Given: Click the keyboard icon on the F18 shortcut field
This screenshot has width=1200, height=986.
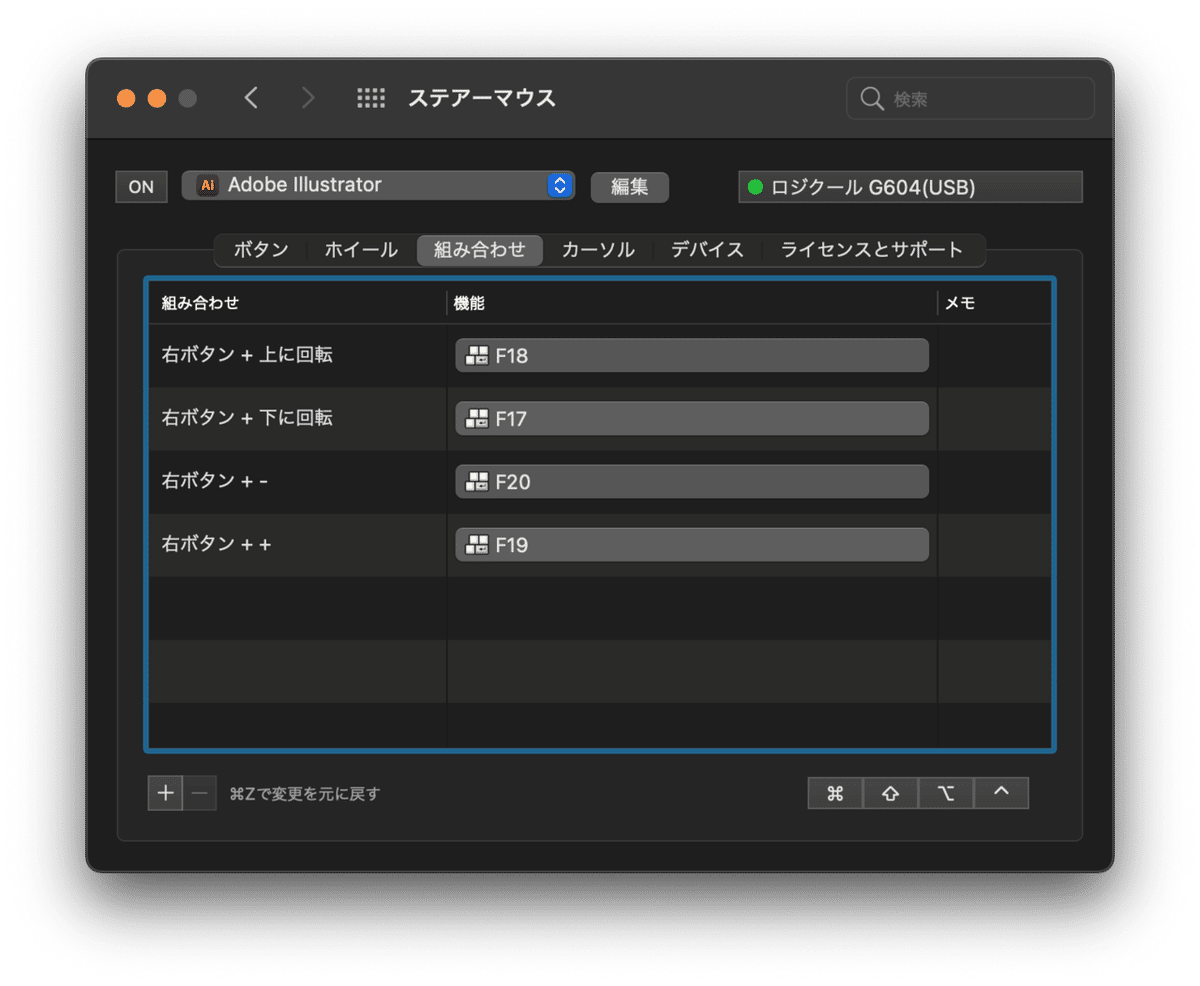Looking at the screenshot, I should click(x=475, y=355).
